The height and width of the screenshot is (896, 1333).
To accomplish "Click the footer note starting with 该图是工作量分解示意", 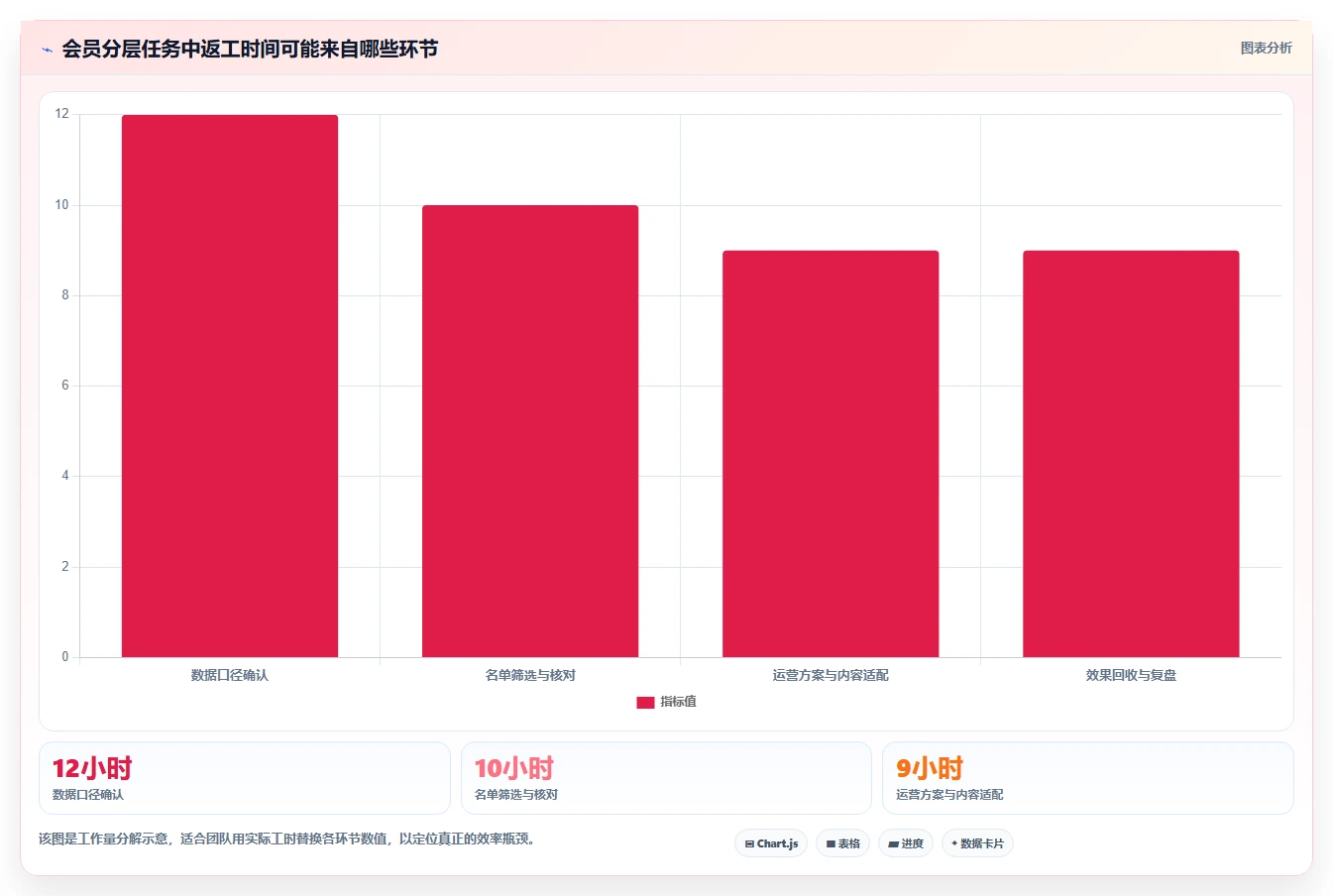I will [x=289, y=840].
